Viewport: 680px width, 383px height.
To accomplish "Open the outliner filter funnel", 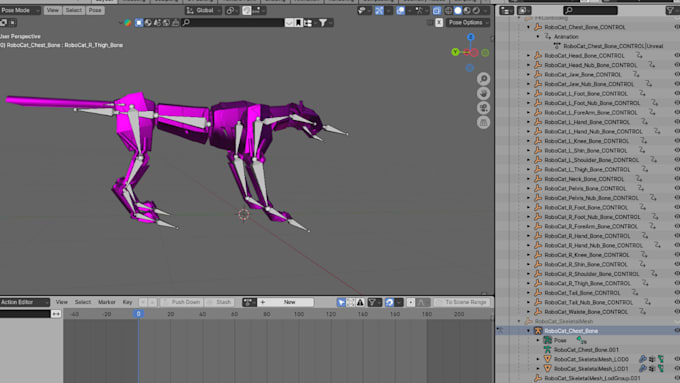I will tap(672, 10).
